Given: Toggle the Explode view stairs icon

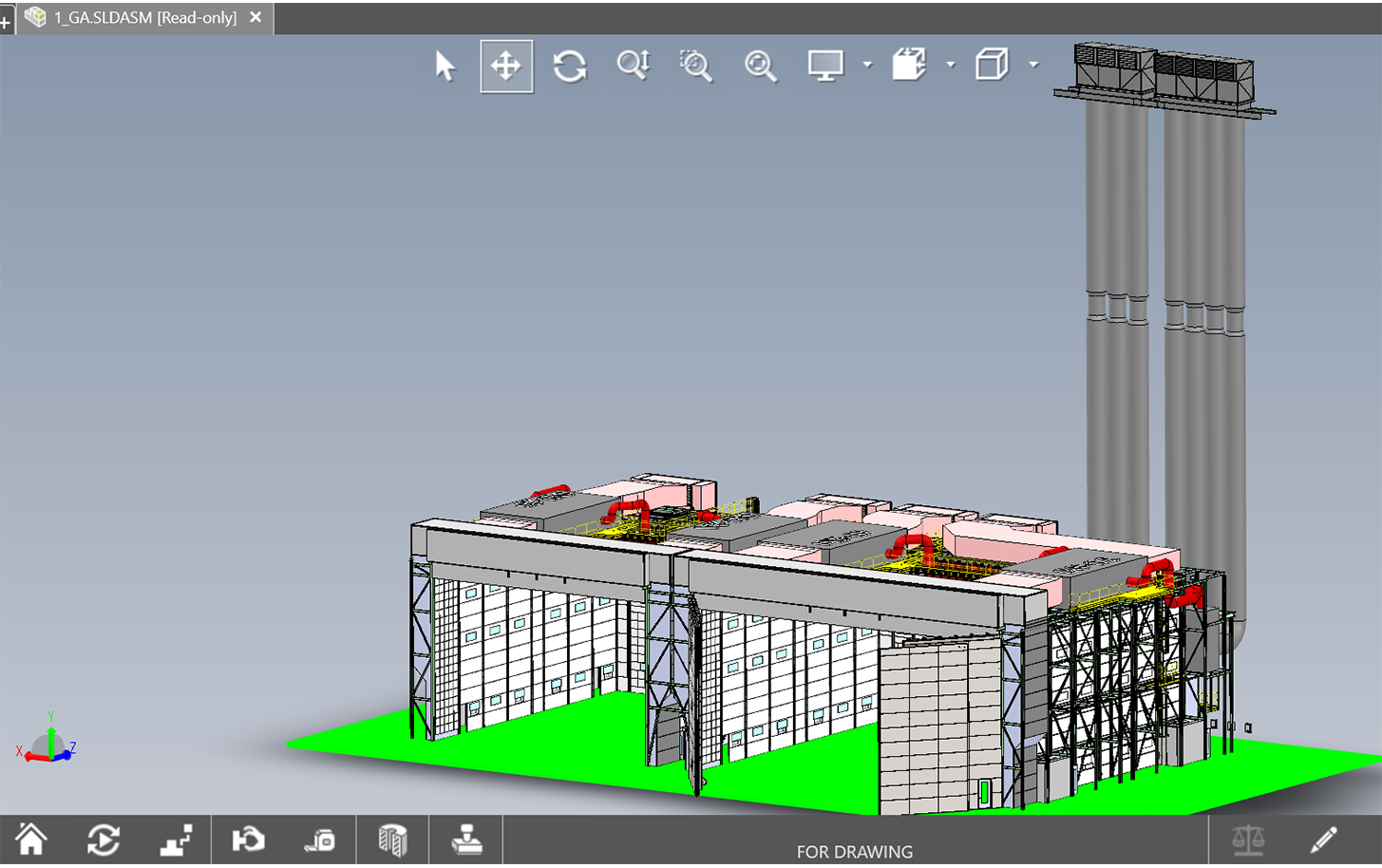Looking at the screenshot, I should pyautogui.click(x=176, y=840).
